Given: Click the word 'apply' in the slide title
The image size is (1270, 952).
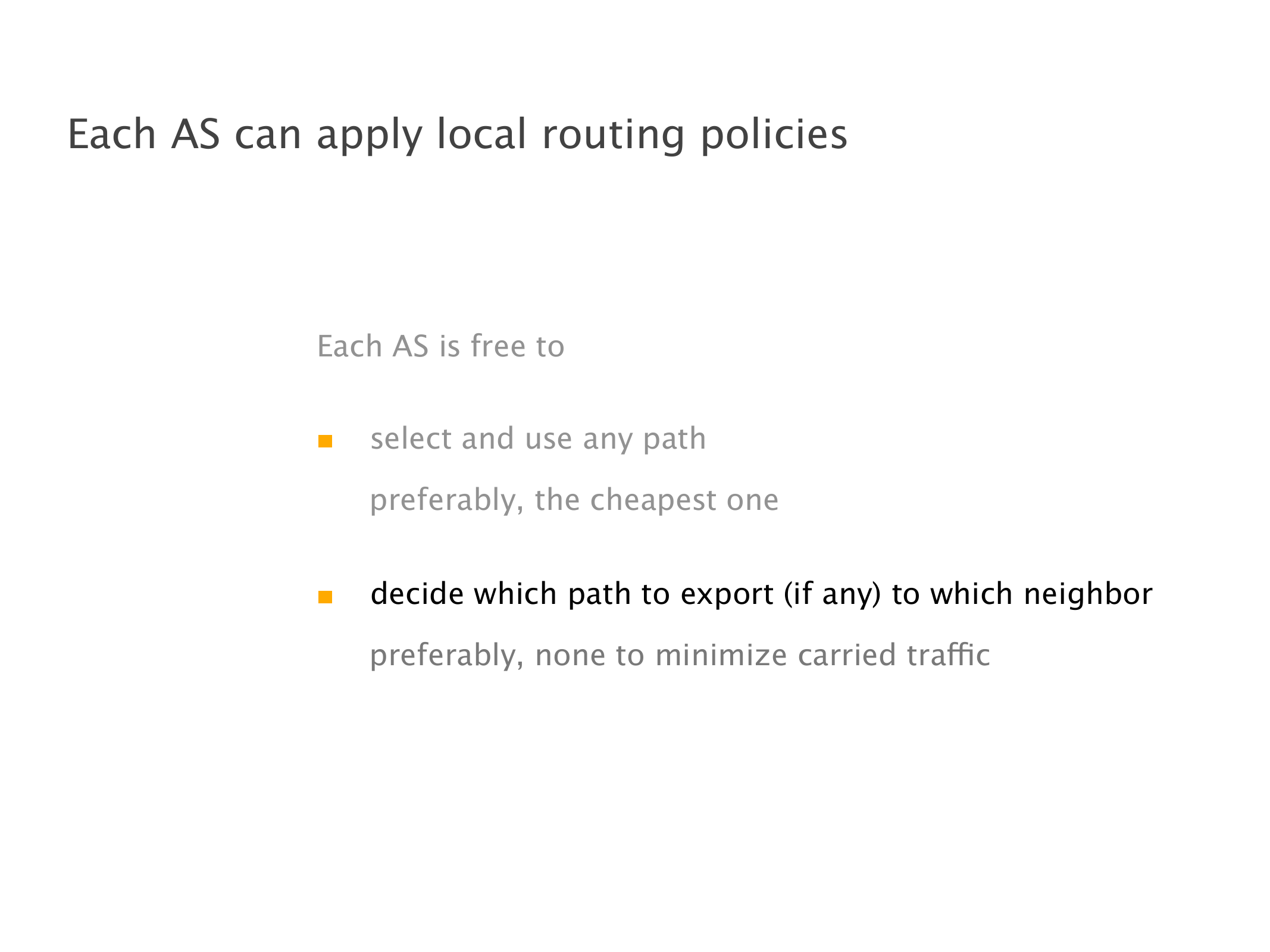Looking at the screenshot, I should click(x=369, y=134).
